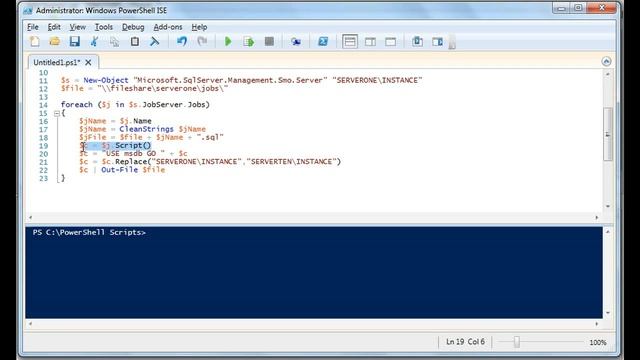
Task: Open New Remote PowerShell Tab icon
Action: click(296, 42)
